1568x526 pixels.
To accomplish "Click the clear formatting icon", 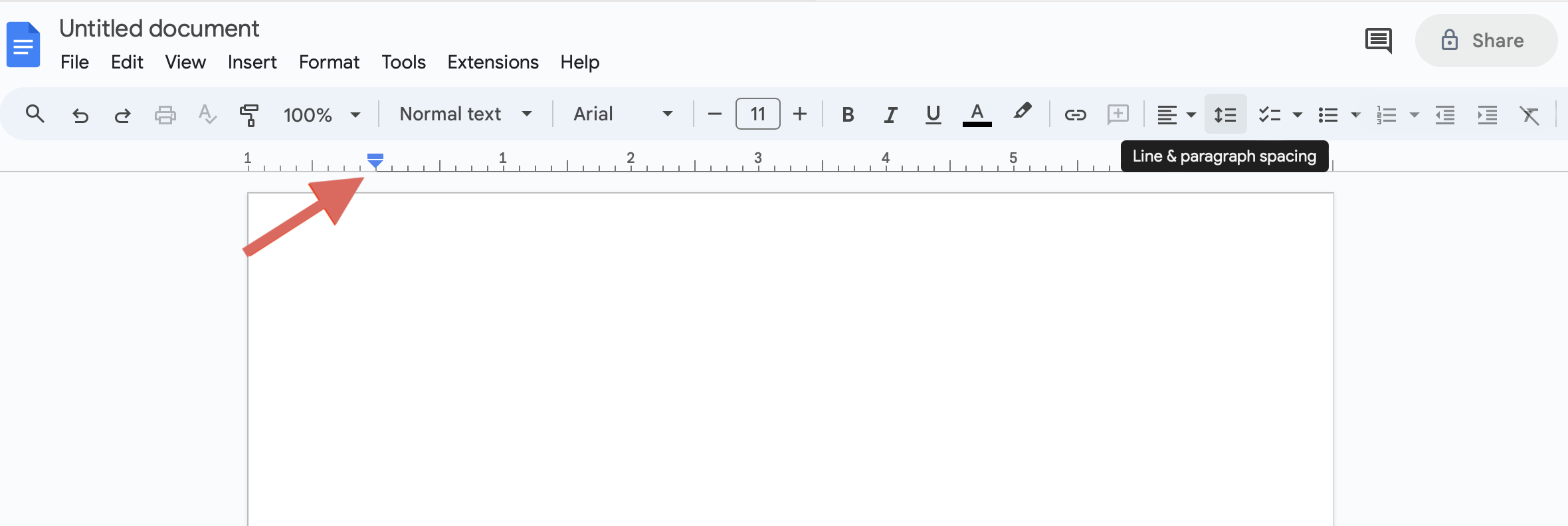I will (x=1529, y=115).
